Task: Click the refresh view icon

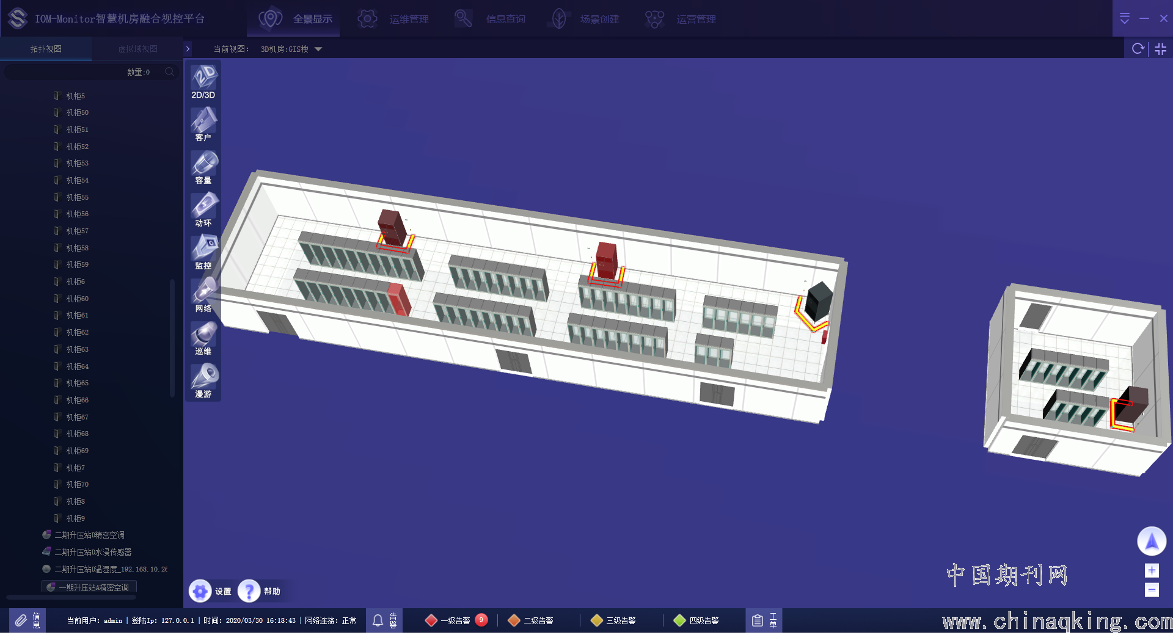Action: [x=1138, y=49]
